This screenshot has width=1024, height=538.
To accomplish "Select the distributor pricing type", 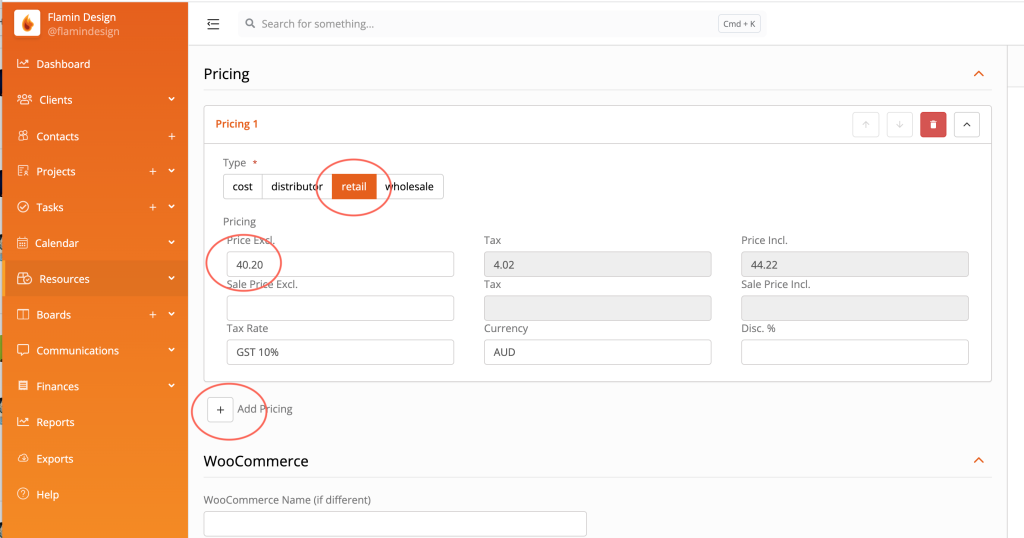I will (296, 187).
